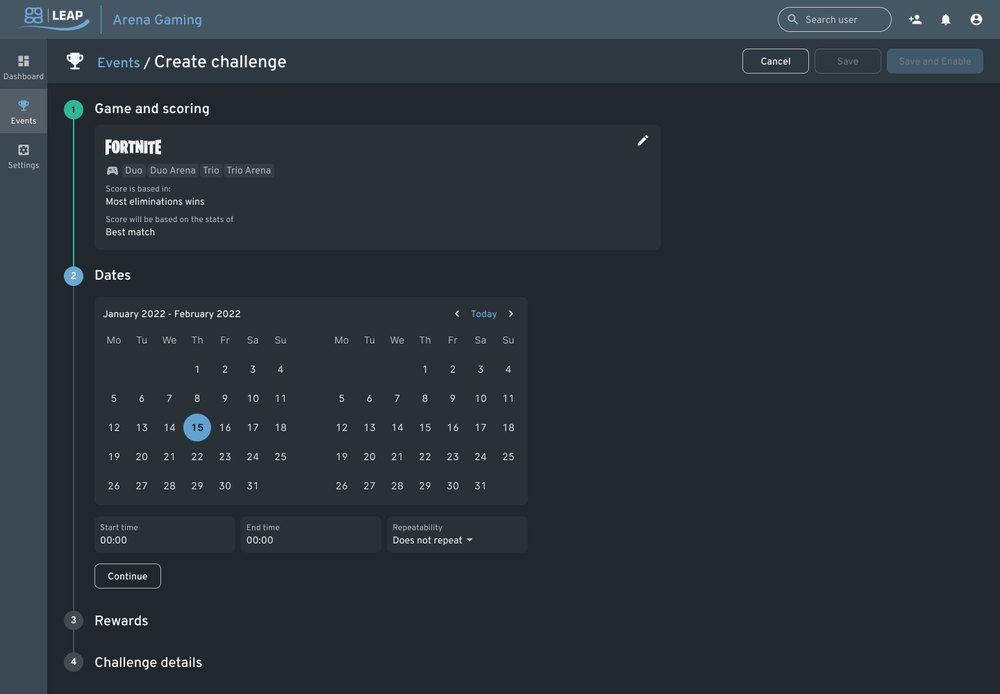Click the gamepad icon beside game modes

[112, 170]
